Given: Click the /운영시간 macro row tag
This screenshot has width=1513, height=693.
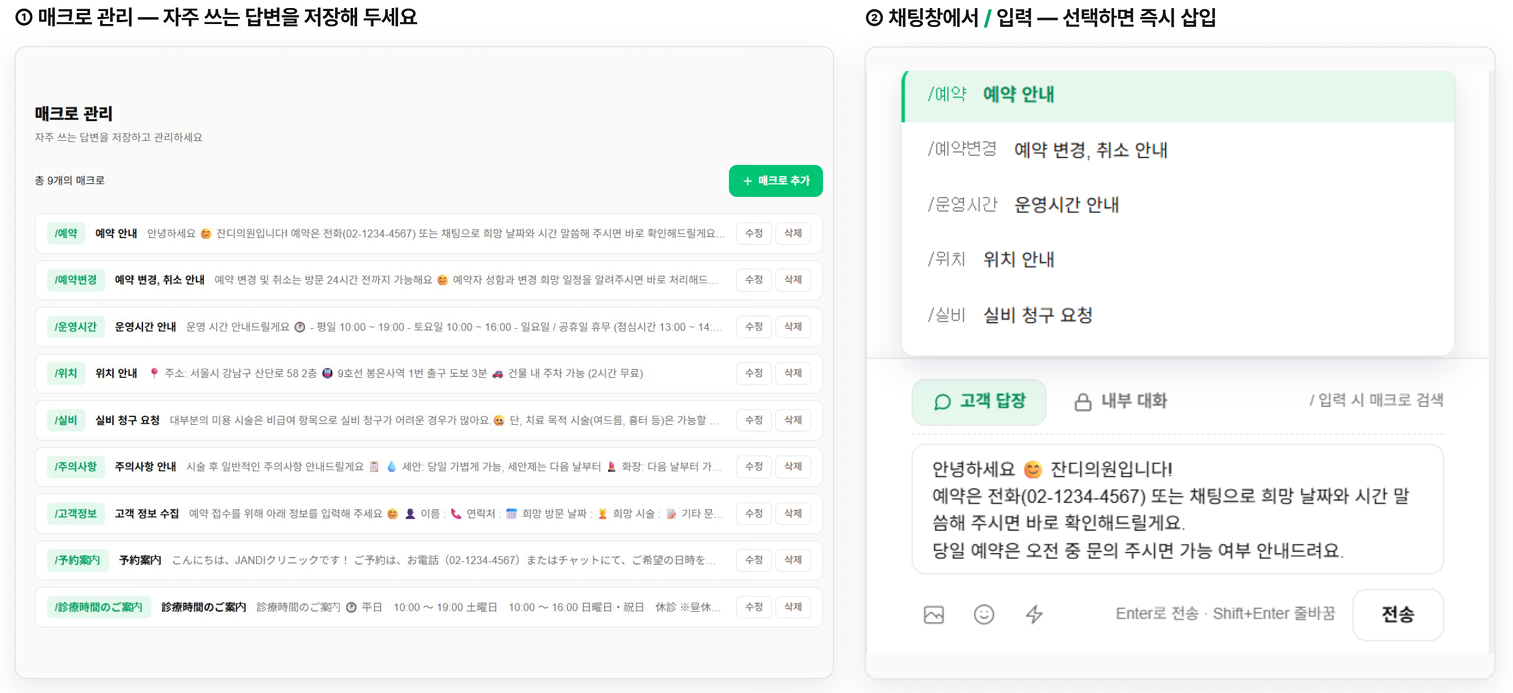Looking at the screenshot, I should pos(75,327).
